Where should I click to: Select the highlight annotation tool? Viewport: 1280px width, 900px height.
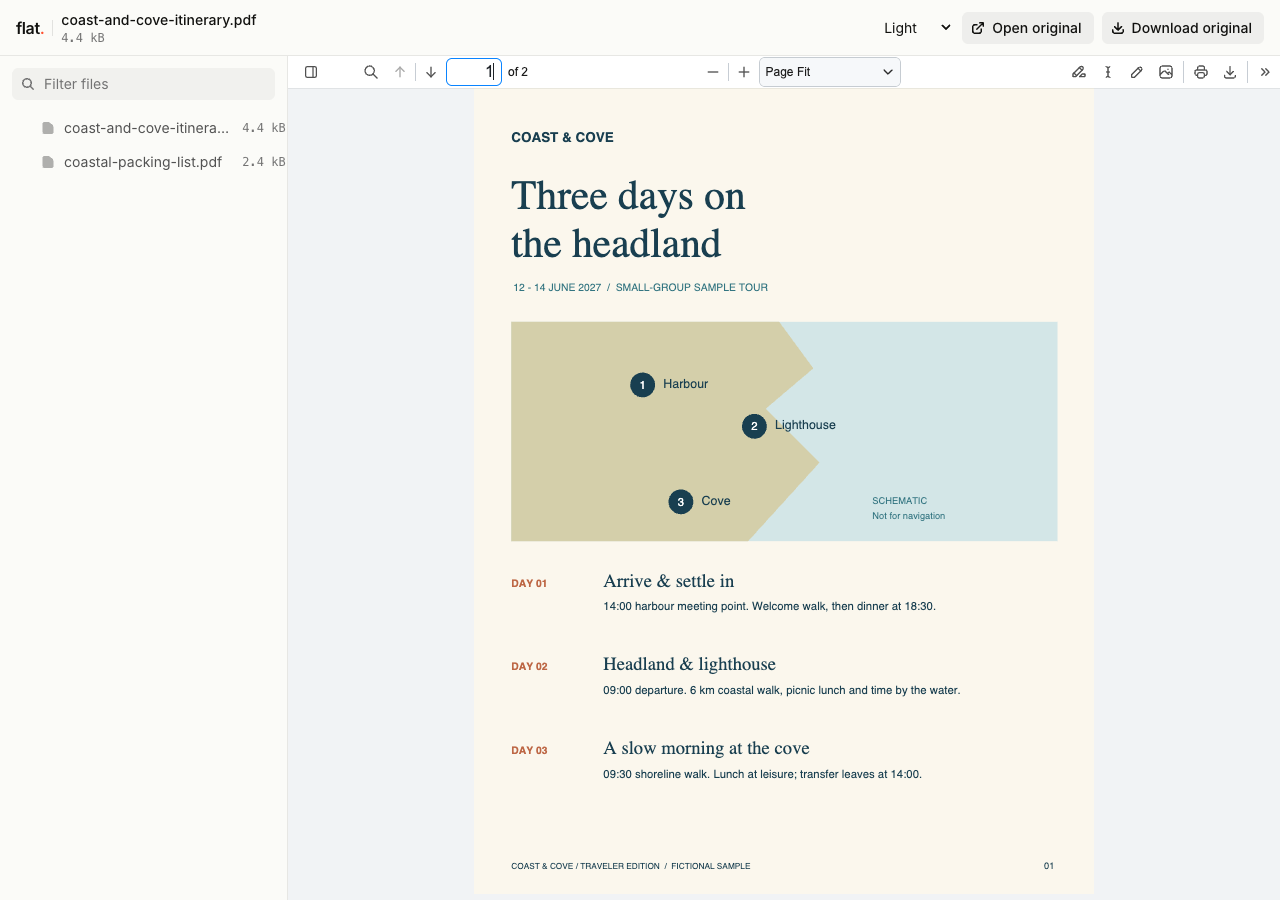pyautogui.click(x=1079, y=72)
